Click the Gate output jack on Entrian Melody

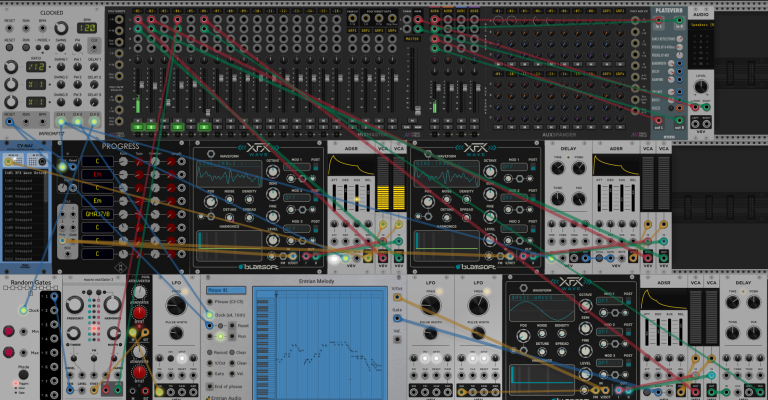click(x=397, y=318)
